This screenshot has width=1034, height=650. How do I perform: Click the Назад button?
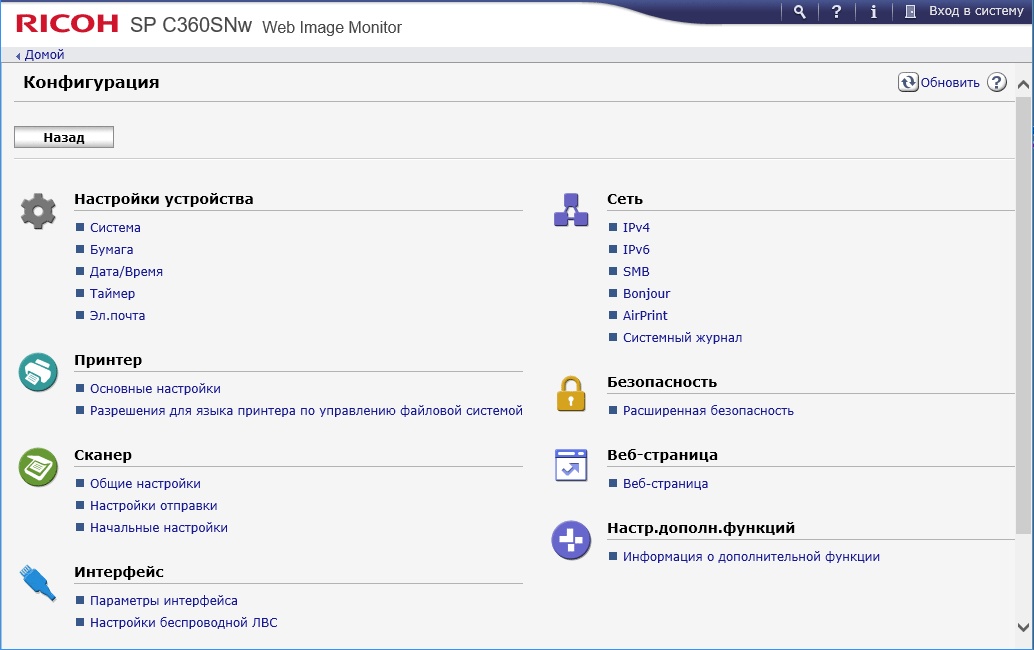click(x=64, y=138)
